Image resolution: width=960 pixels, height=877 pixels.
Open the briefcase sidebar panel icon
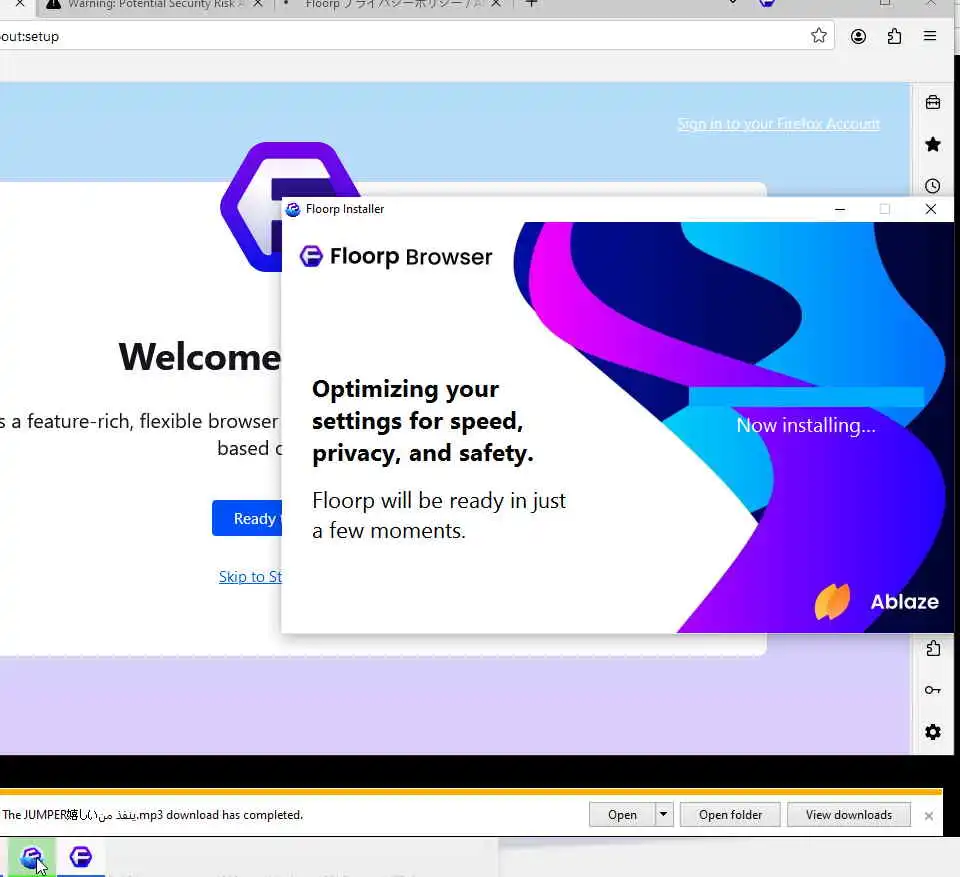tap(932, 102)
